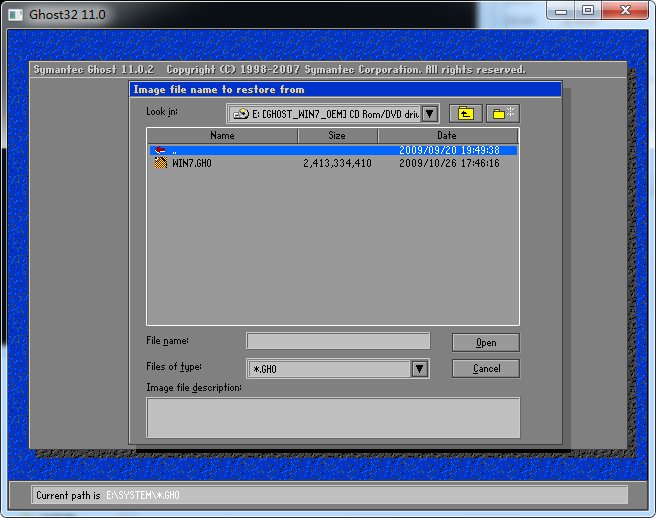
Task: Sort by the Date column header
Action: pyautogui.click(x=448, y=136)
